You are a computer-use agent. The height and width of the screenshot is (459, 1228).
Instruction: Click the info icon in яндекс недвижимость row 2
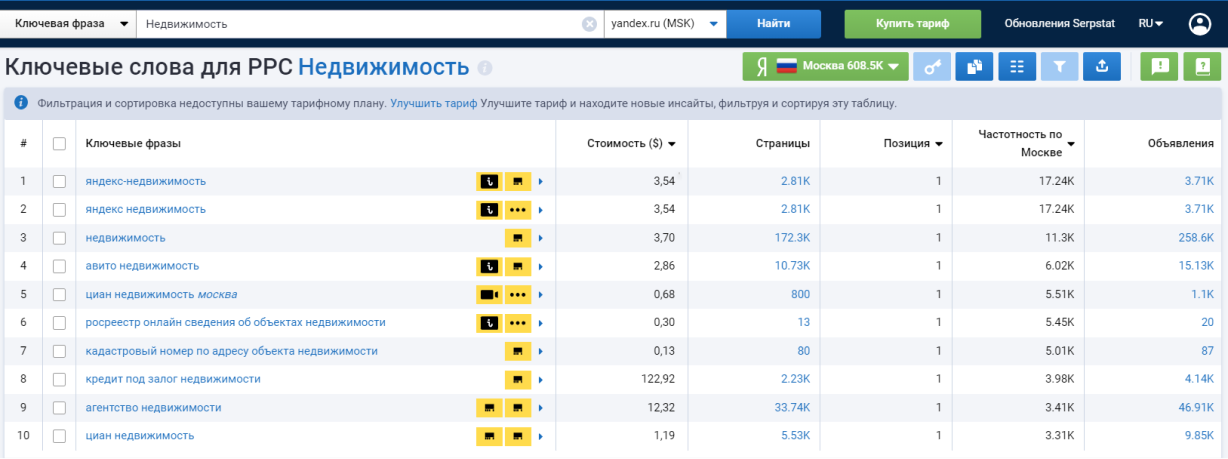pyautogui.click(x=488, y=210)
